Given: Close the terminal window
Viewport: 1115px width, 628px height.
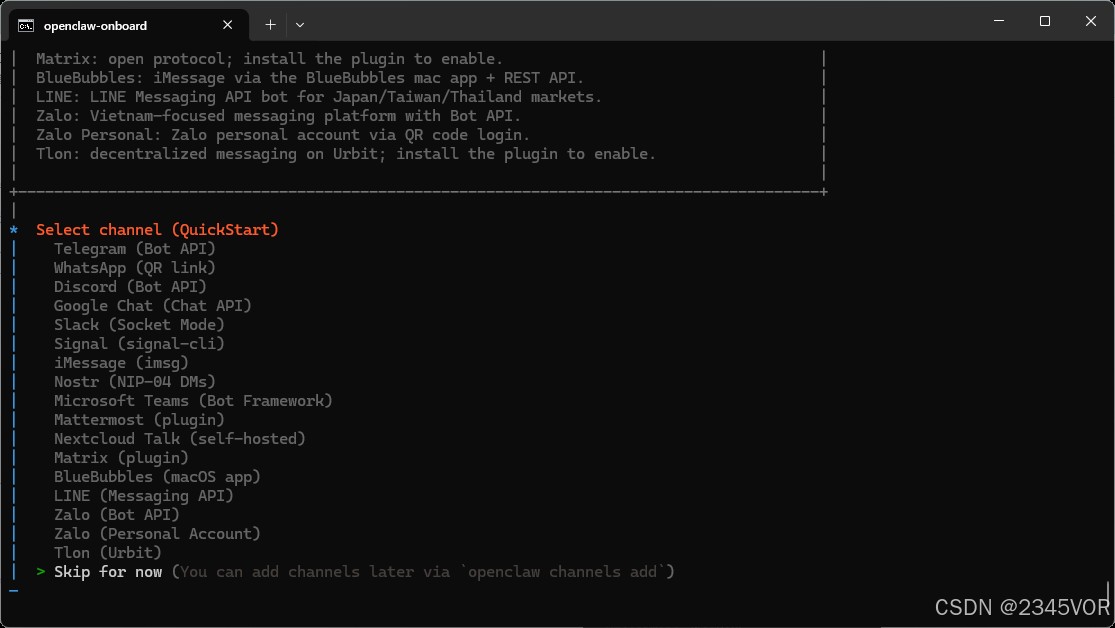Looking at the screenshot, I should tap(1090, 21).
